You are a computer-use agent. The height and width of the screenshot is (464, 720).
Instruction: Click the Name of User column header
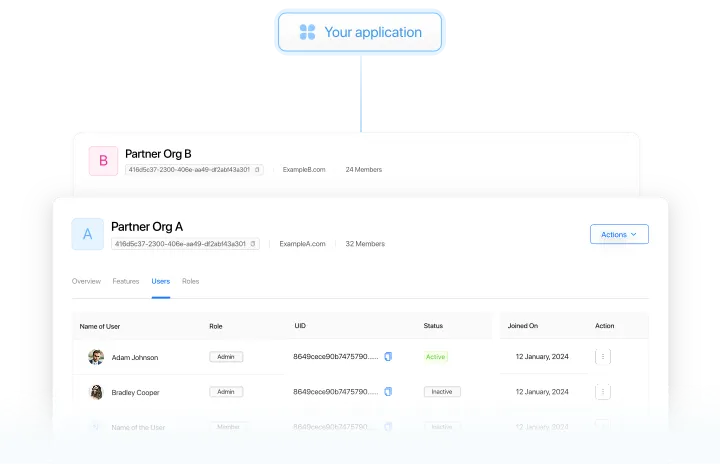click(100, 327)
